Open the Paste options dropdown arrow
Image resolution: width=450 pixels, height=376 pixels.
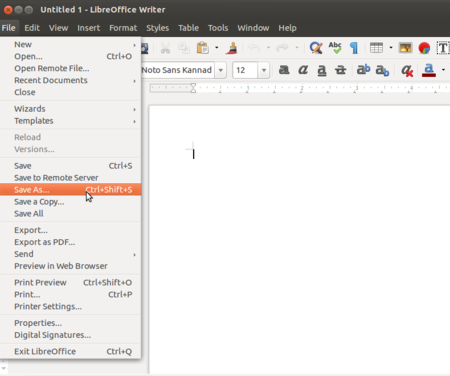pos(217,48)
